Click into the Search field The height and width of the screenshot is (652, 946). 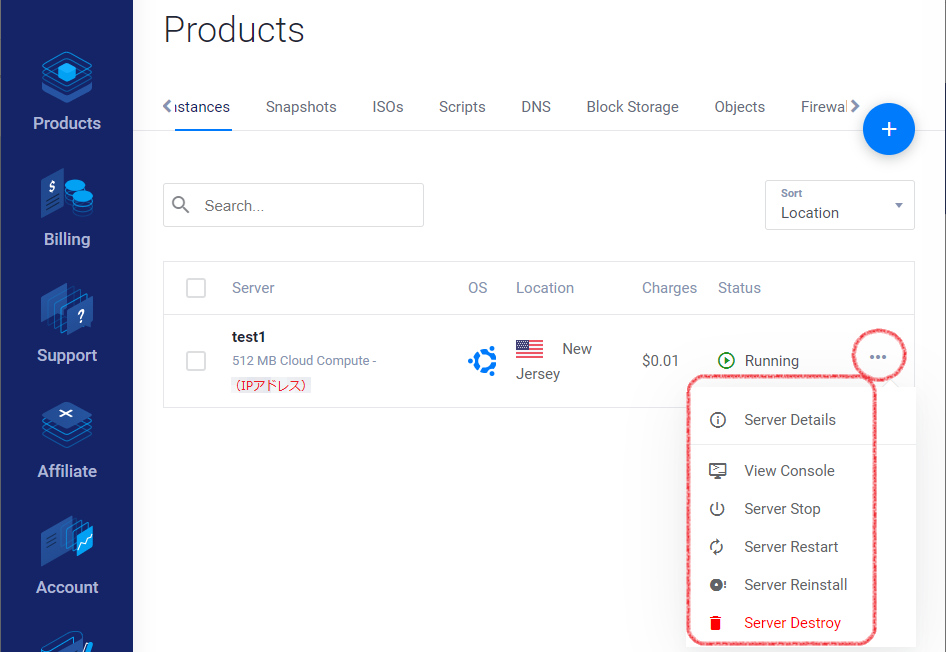pos(293,205)
